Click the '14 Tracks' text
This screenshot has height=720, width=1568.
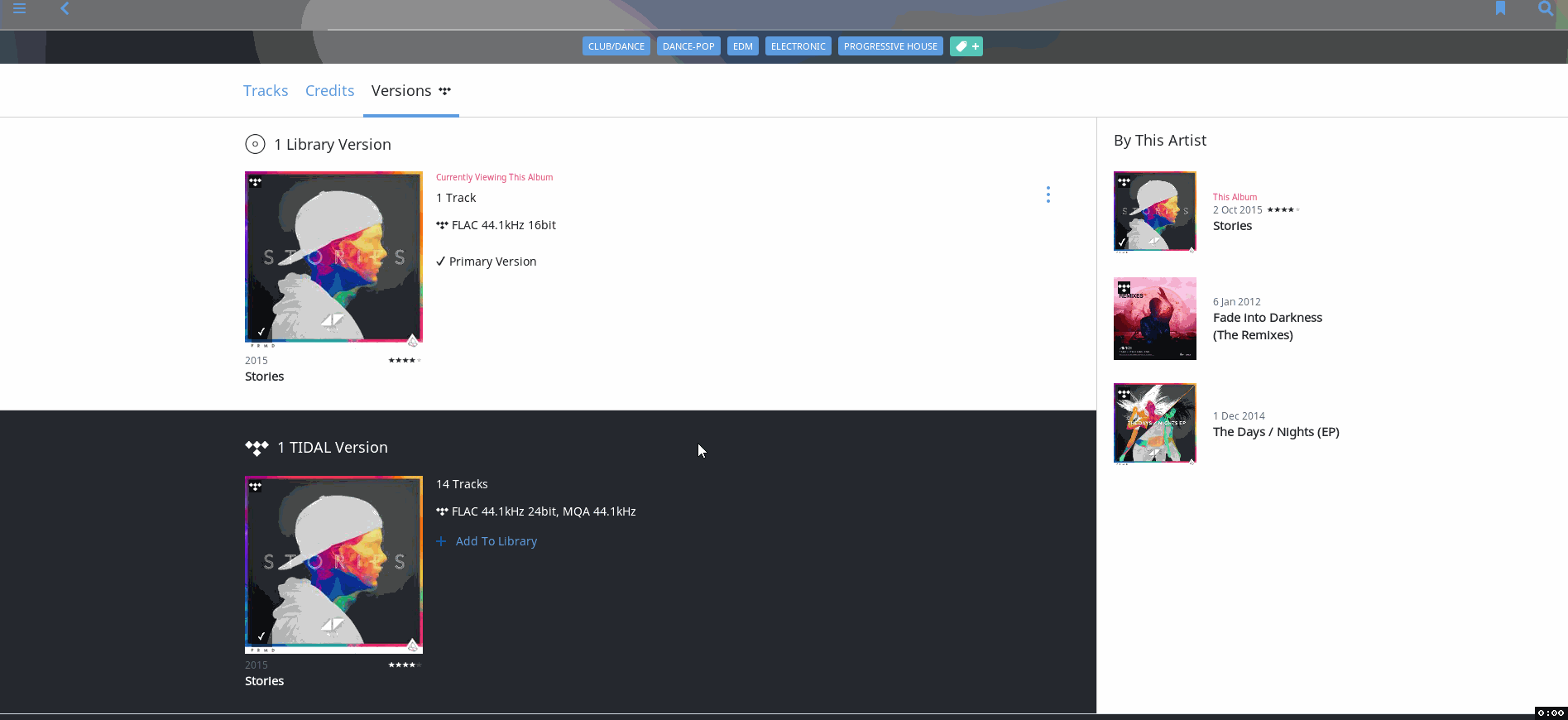(x=462, y=484)
